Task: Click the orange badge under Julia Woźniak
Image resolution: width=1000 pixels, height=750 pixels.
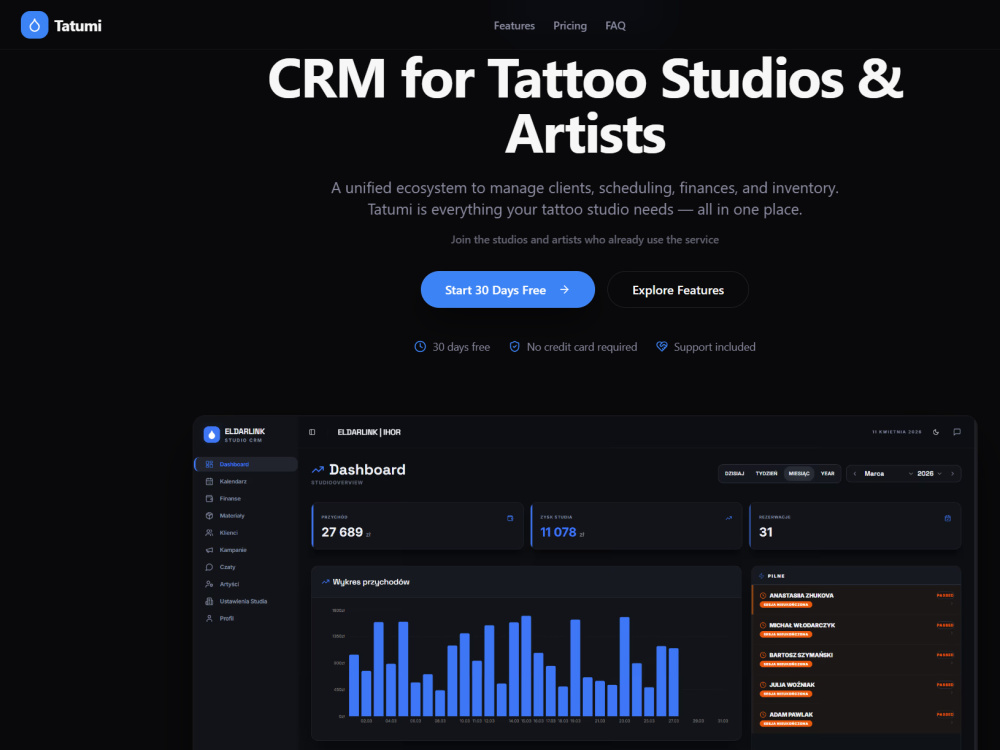Action: click(x=786, y=694)
